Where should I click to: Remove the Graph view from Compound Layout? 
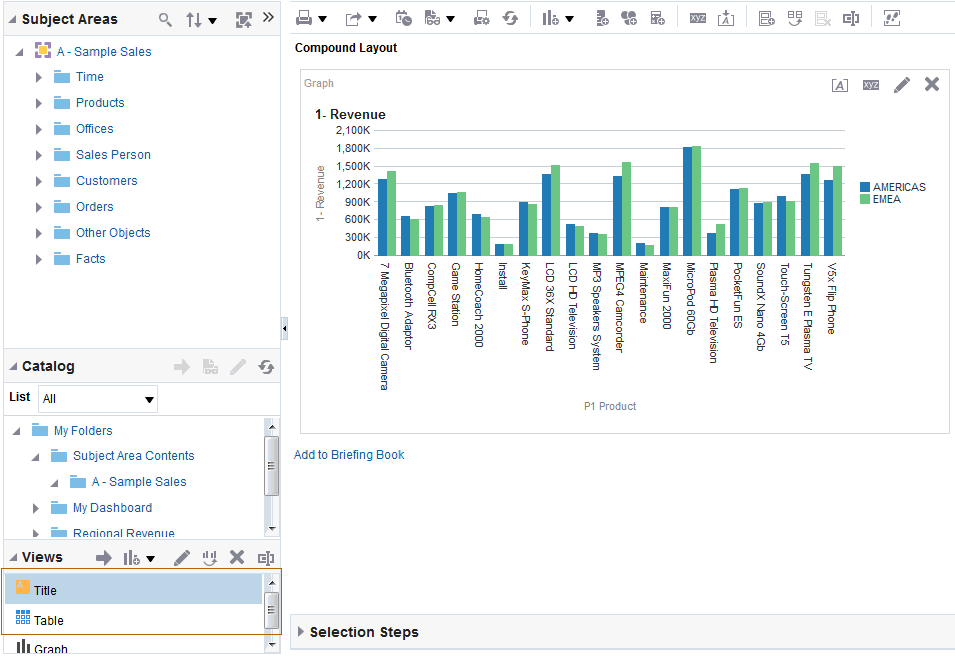click(x=932, y=85)
